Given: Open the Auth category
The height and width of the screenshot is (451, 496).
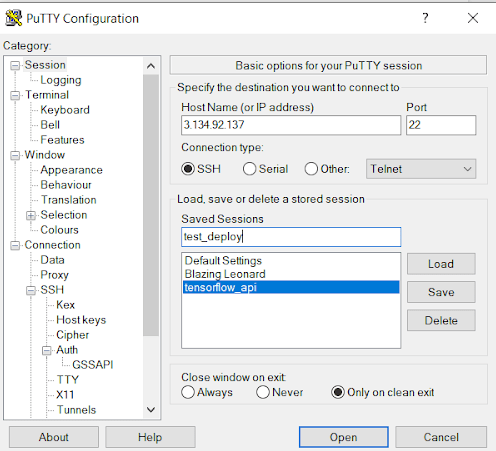Looking at the screenshot, I should pos(67,350).
